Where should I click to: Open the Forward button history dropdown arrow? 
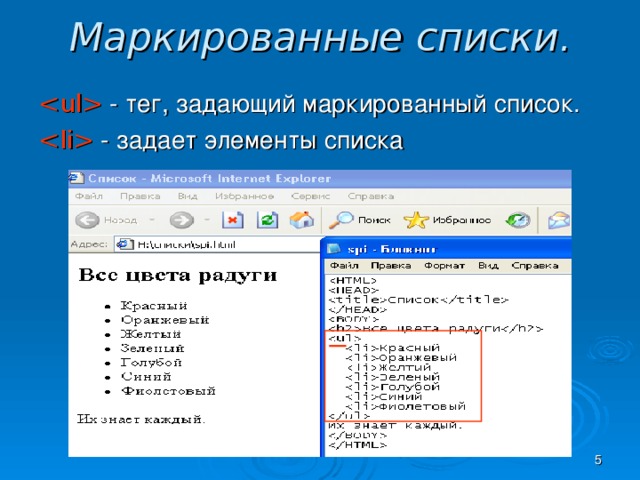point(207,220)
